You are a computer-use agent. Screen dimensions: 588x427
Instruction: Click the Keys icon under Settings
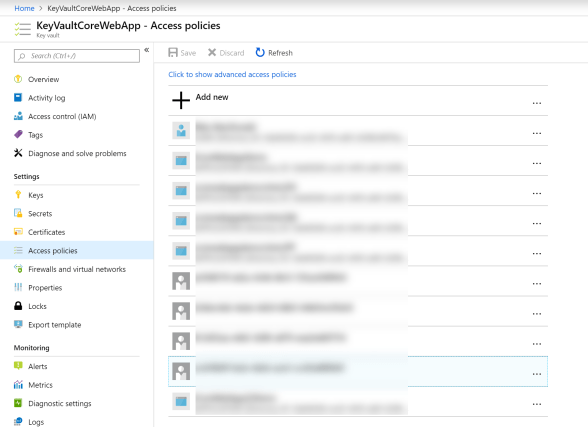[x=18, y=195]
